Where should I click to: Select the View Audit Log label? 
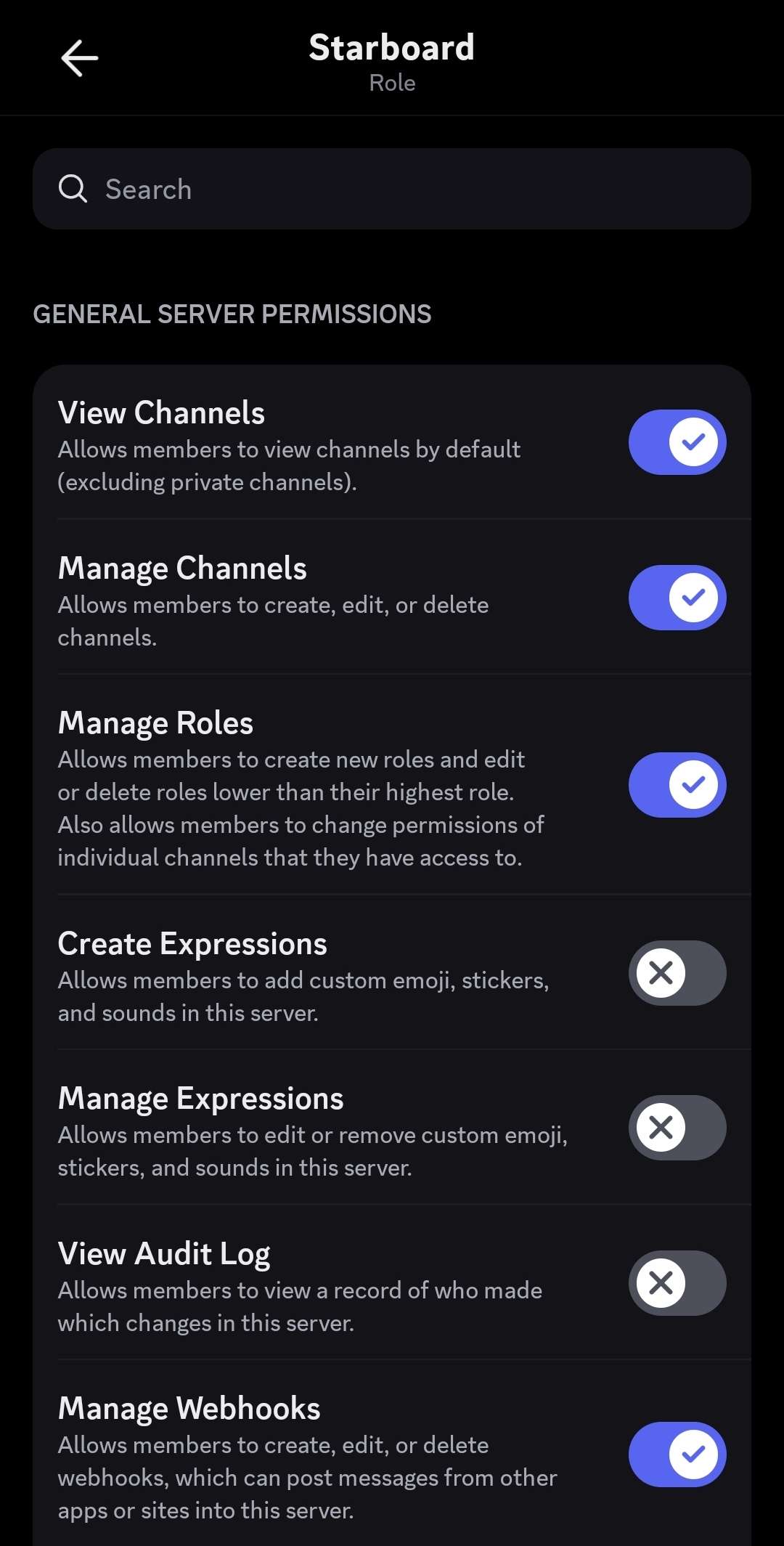164,1254
